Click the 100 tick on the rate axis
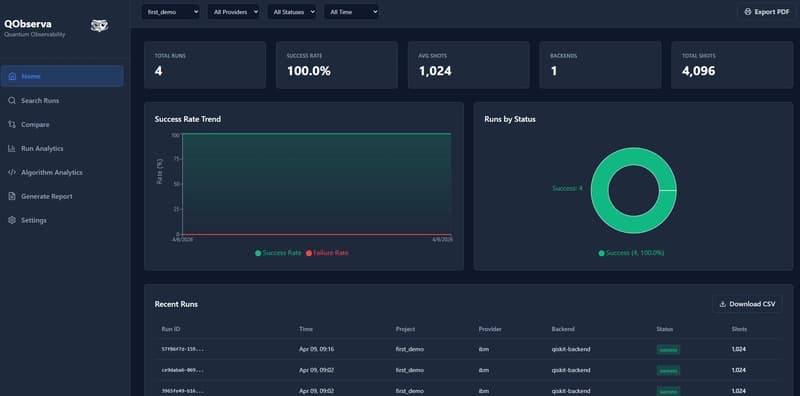The width and height of the screenshot is (800, 396). click(176, 135)
